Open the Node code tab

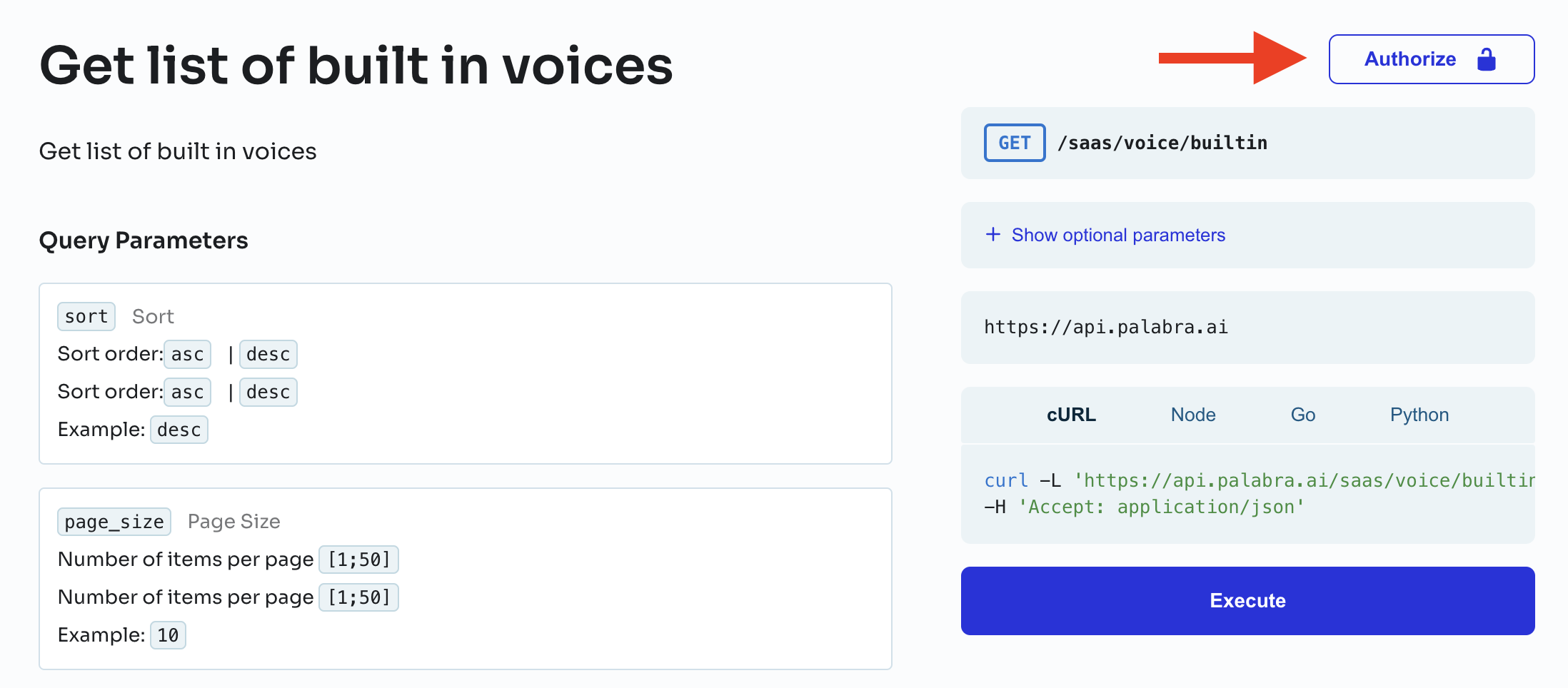click(1192, 415)
